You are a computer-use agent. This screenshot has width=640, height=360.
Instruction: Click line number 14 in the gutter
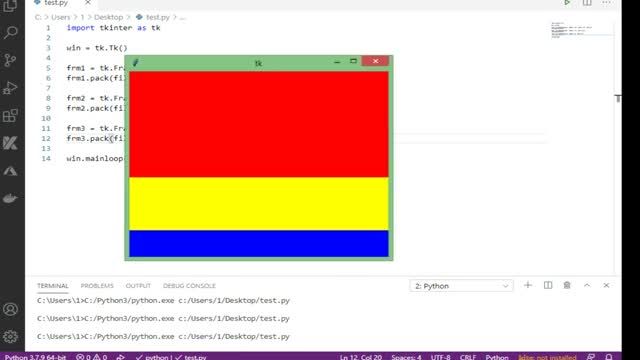tap(46, 158)
